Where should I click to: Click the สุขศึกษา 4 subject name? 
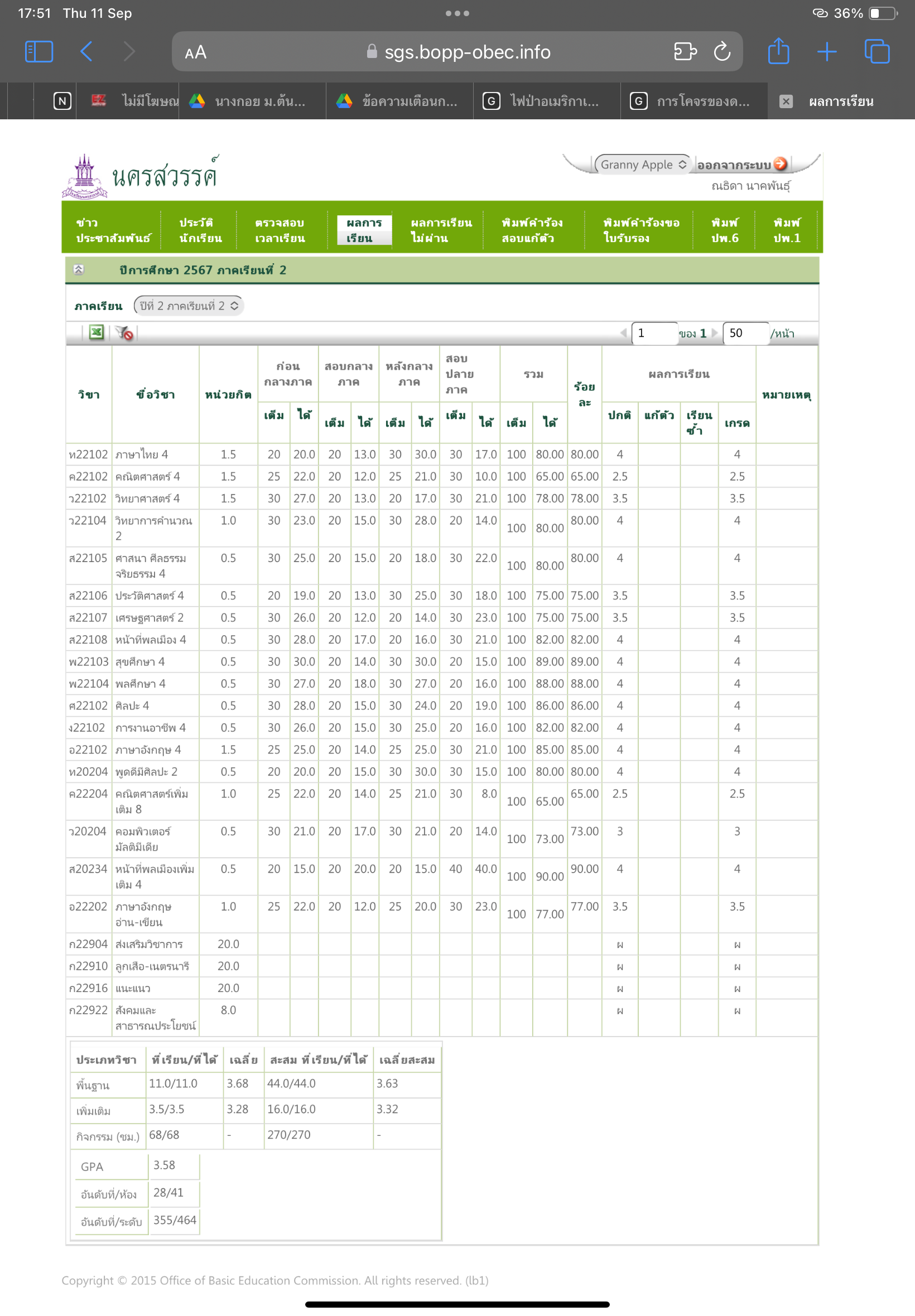pos(140,662)
